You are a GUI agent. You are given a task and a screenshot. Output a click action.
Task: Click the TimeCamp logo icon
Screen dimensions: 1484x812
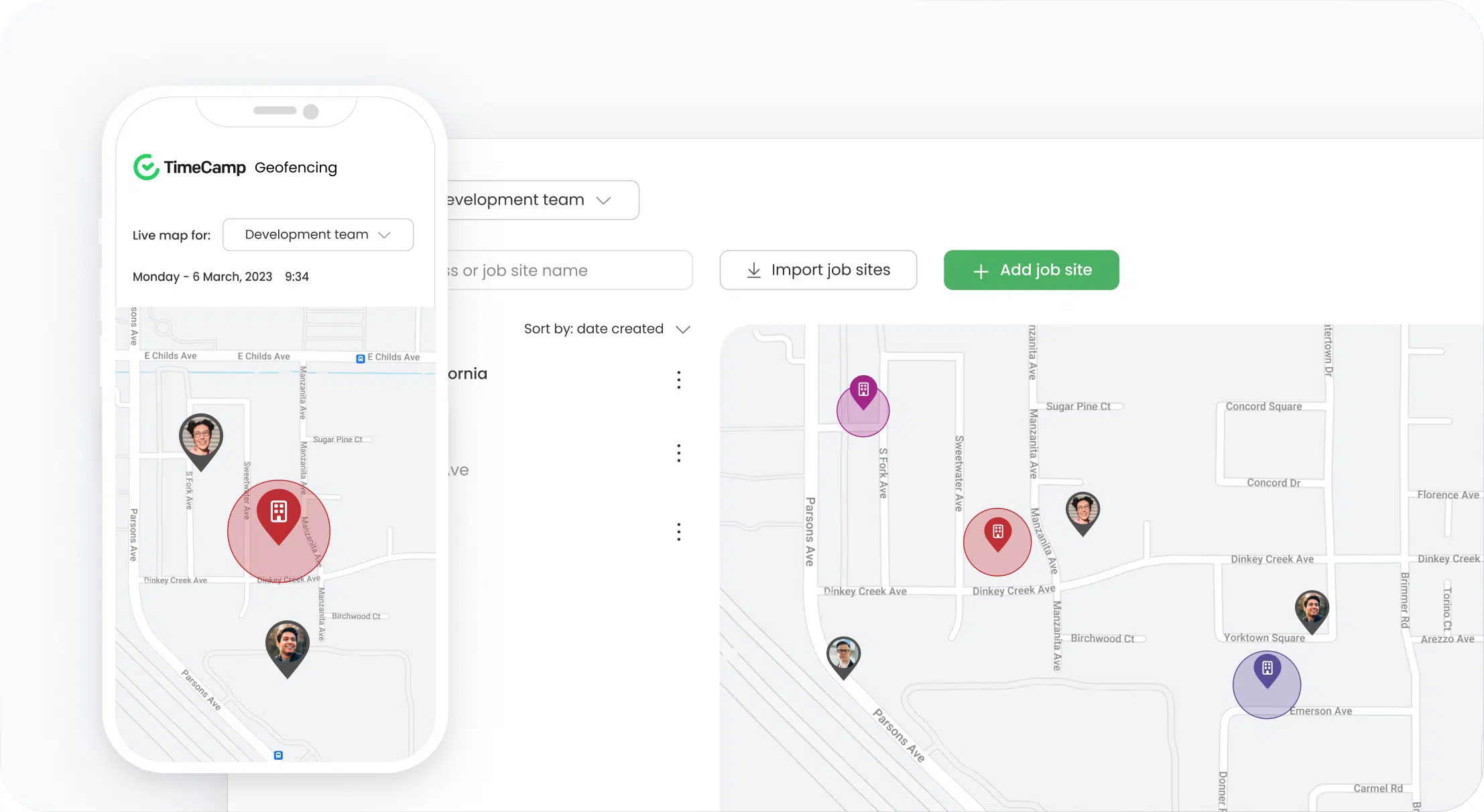pyautogui.click(x=146, y=167)
